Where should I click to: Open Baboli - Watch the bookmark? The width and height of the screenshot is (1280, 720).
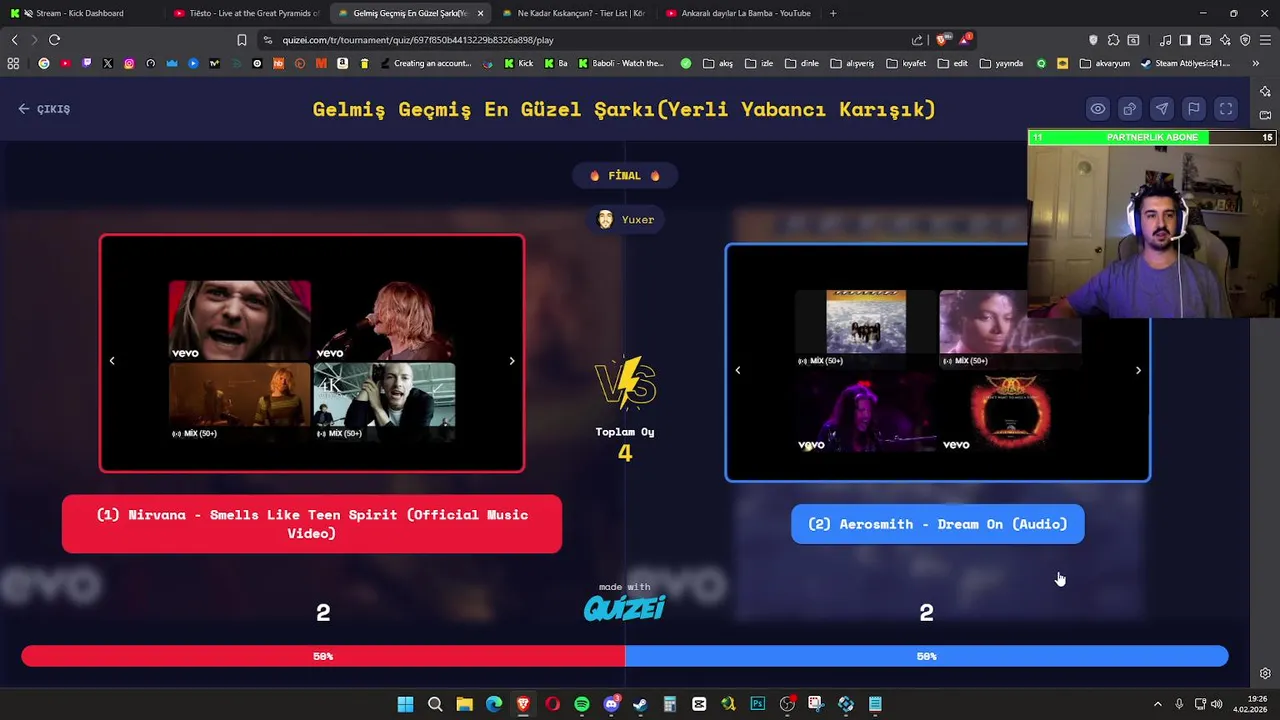[620, 63]
